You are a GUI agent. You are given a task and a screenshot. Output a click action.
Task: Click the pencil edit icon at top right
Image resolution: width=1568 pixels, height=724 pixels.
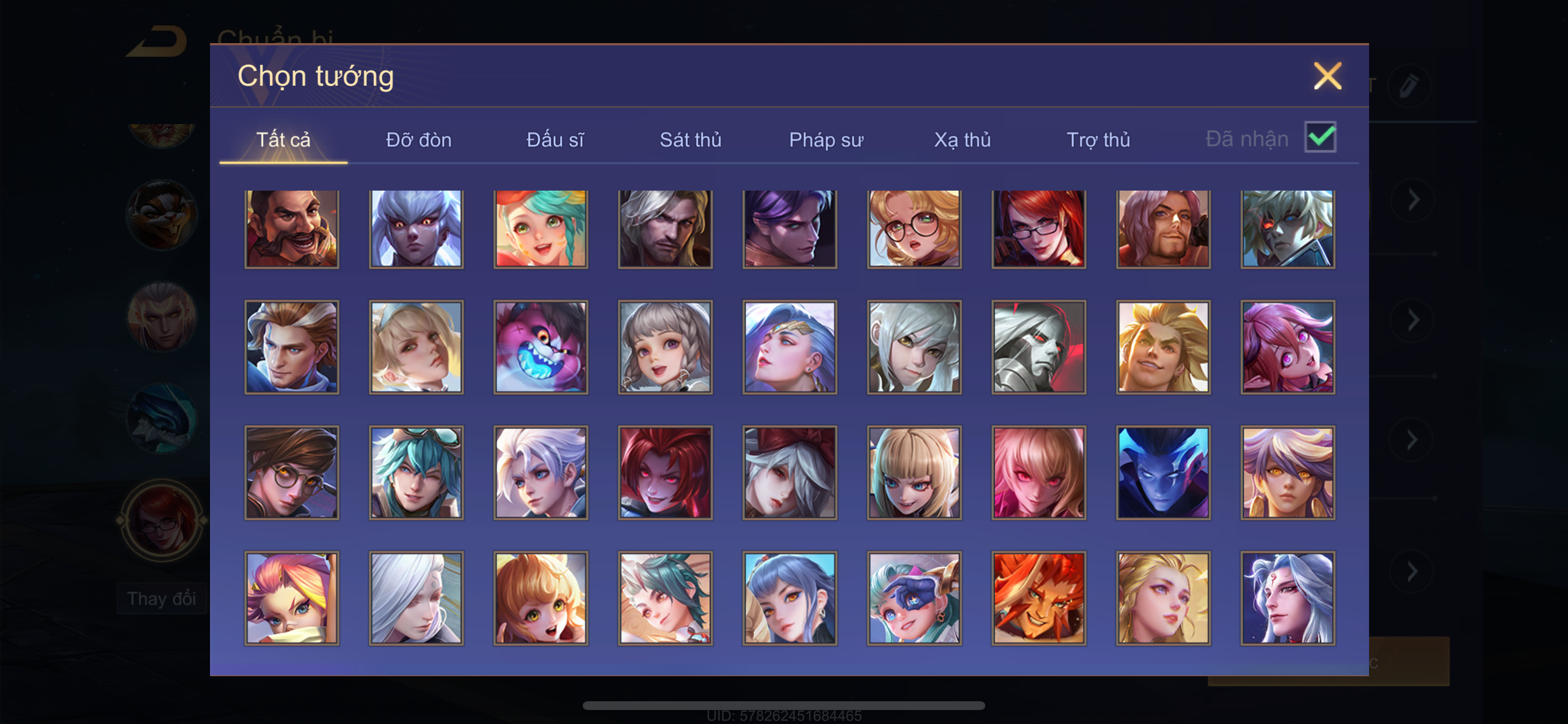1409,86
